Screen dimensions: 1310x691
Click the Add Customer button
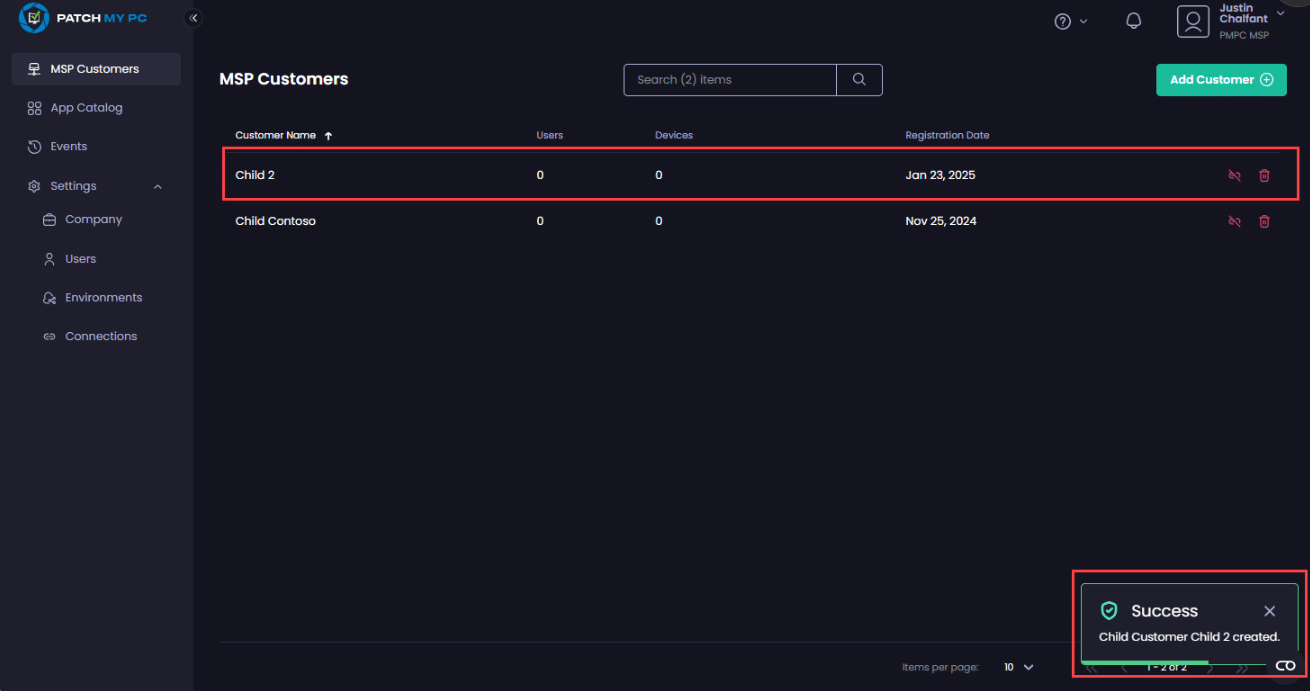point(1221,80)
